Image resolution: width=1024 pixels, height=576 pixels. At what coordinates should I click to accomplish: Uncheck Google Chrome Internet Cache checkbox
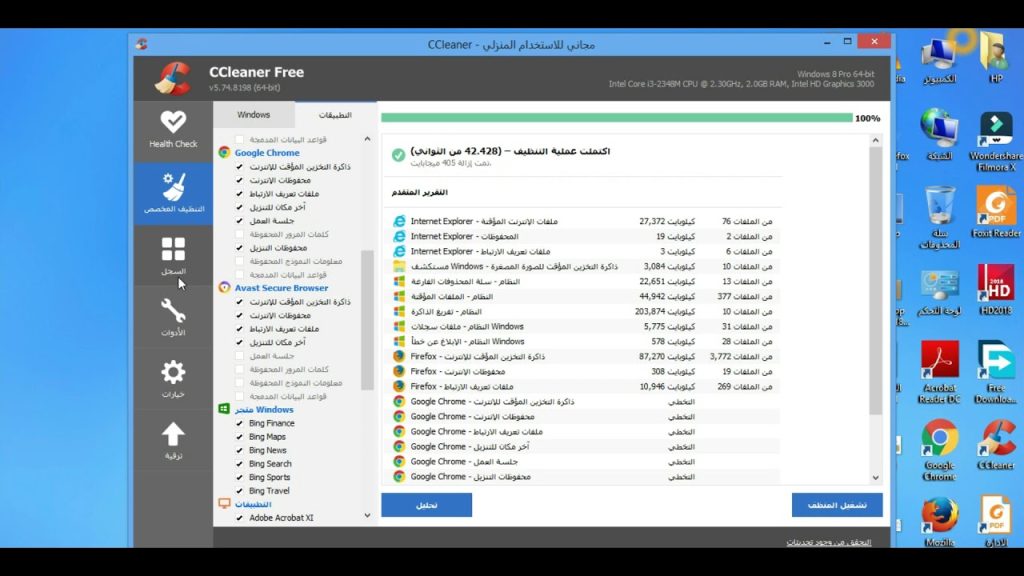[239, 167]
